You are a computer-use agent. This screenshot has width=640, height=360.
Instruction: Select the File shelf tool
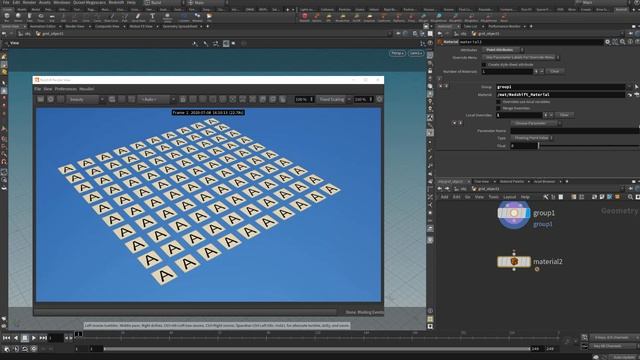(x=209, y=17)
